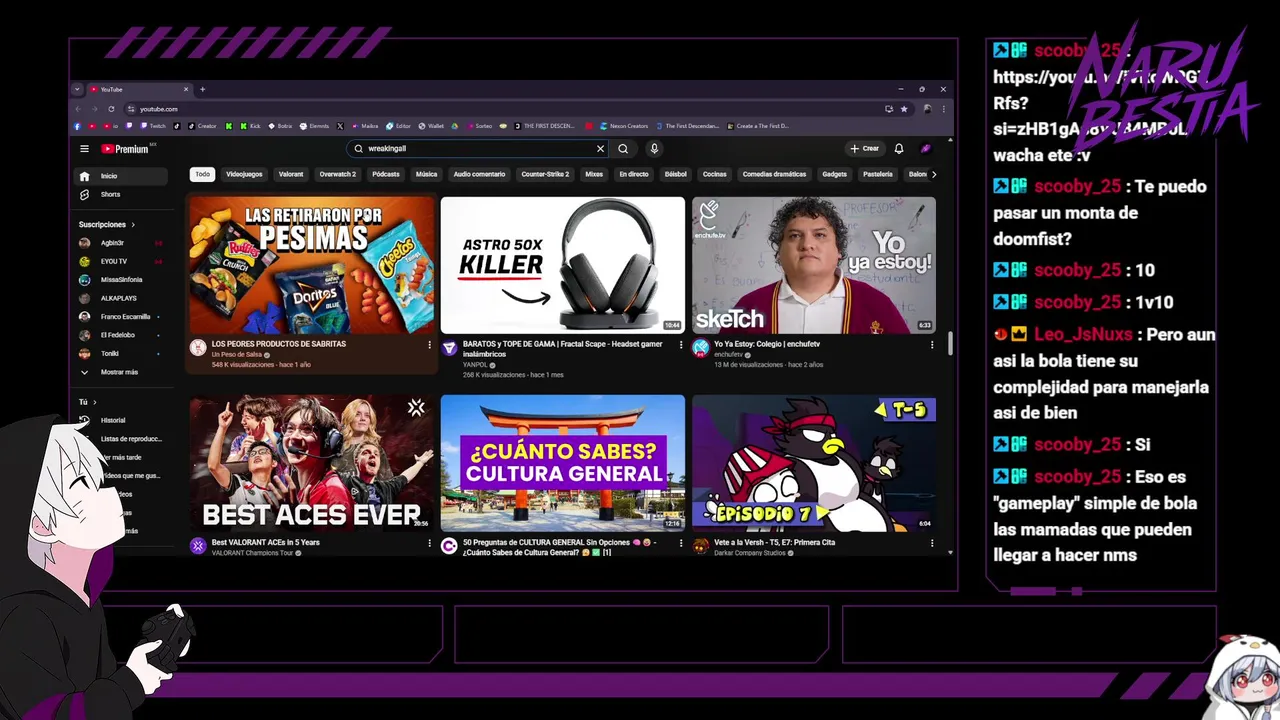Open the CULTURA GENERAL quiz thumbnail
1280x720 pixels.
(563, 463)
